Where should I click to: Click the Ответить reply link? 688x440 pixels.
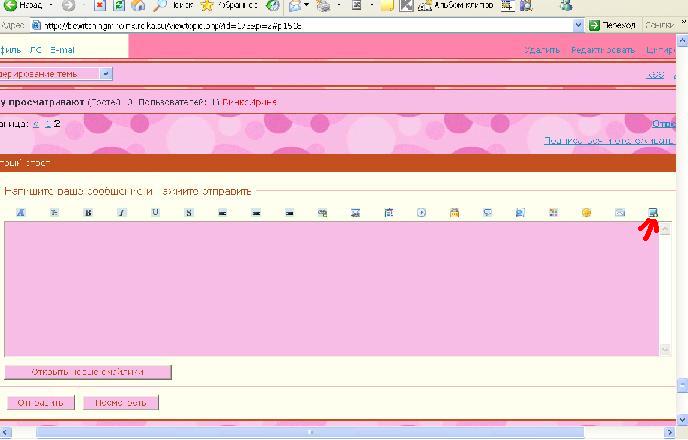pyautogui.click(x=663, y=124)
